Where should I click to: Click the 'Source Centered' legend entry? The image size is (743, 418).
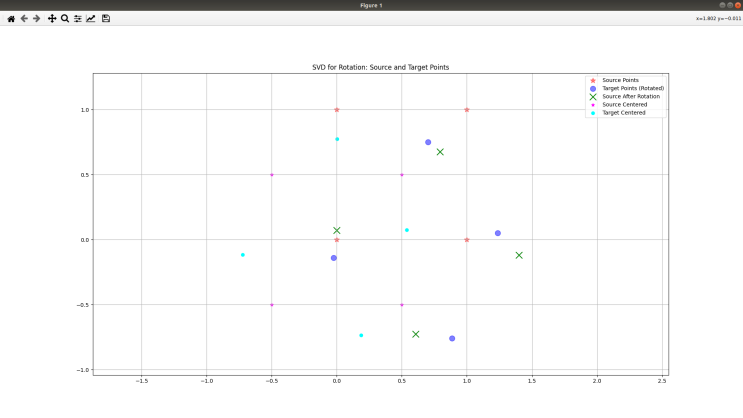pyautogui.click(x=625, y=104)
